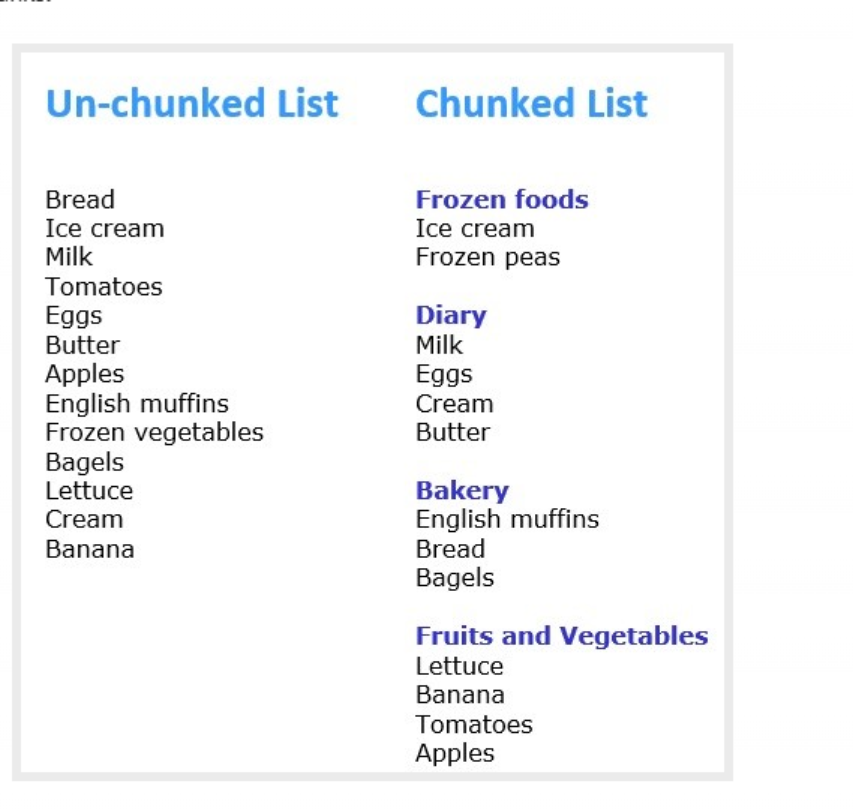Select the "Frozen foods" category heading
This screenshot has height=810, width=853.
pyautogui.click(x=502, y=200)
